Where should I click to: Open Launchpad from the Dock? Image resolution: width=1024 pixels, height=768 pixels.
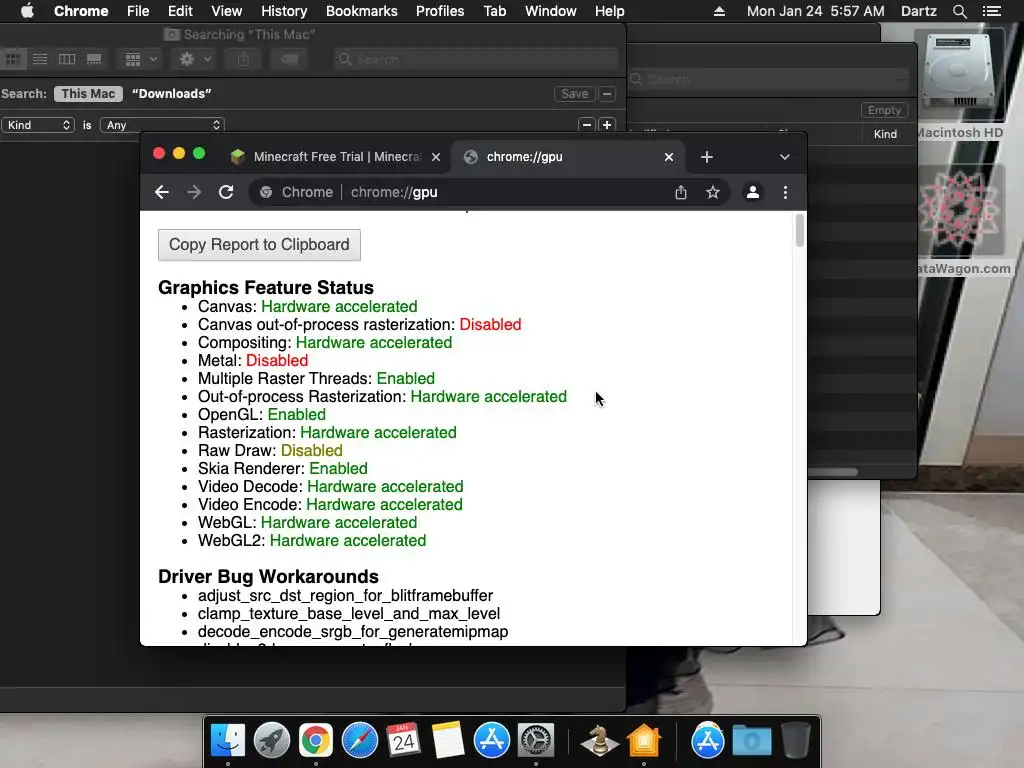click(x=272, y=741)
